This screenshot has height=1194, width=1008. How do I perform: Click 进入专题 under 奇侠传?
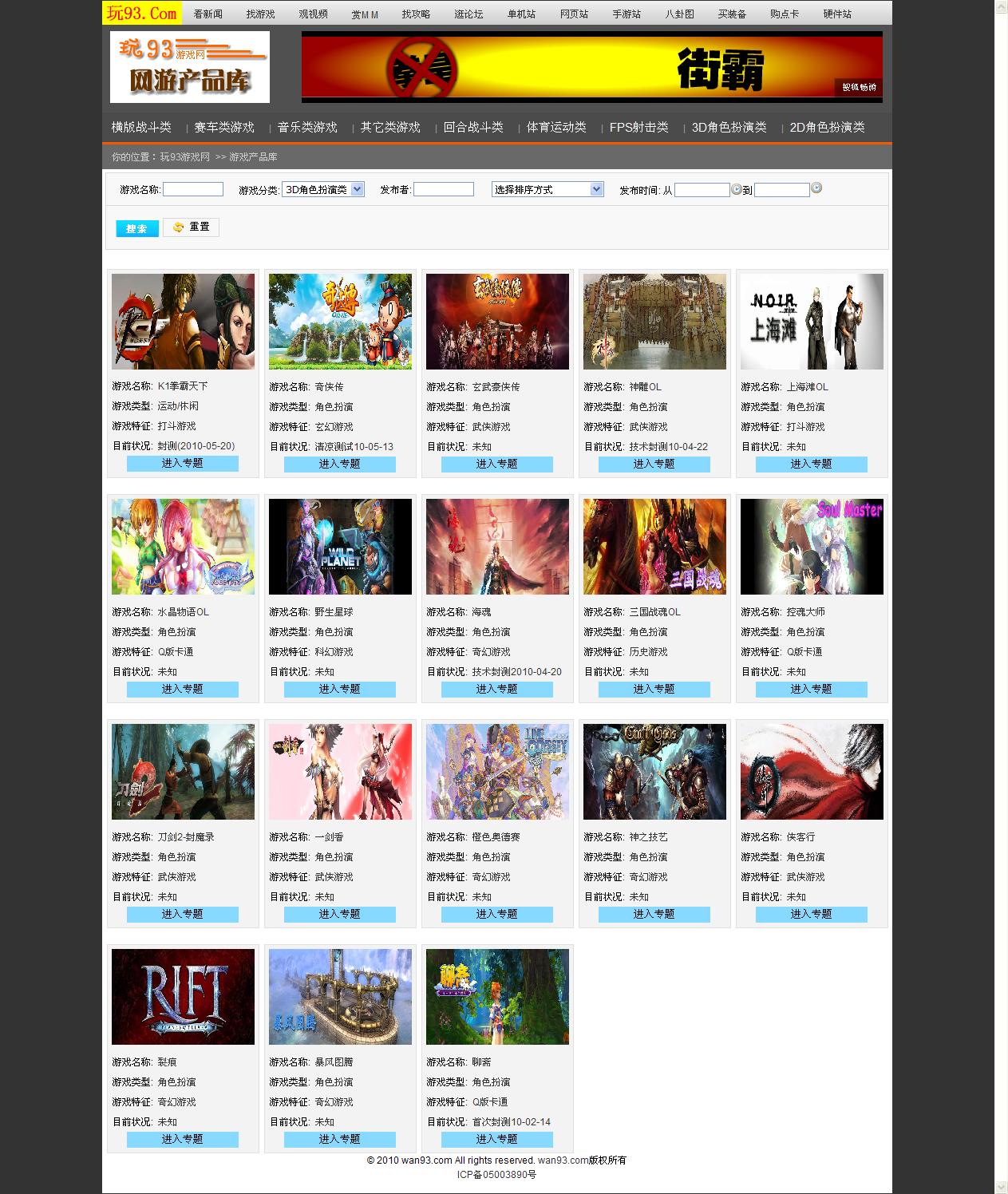[340, 464]
